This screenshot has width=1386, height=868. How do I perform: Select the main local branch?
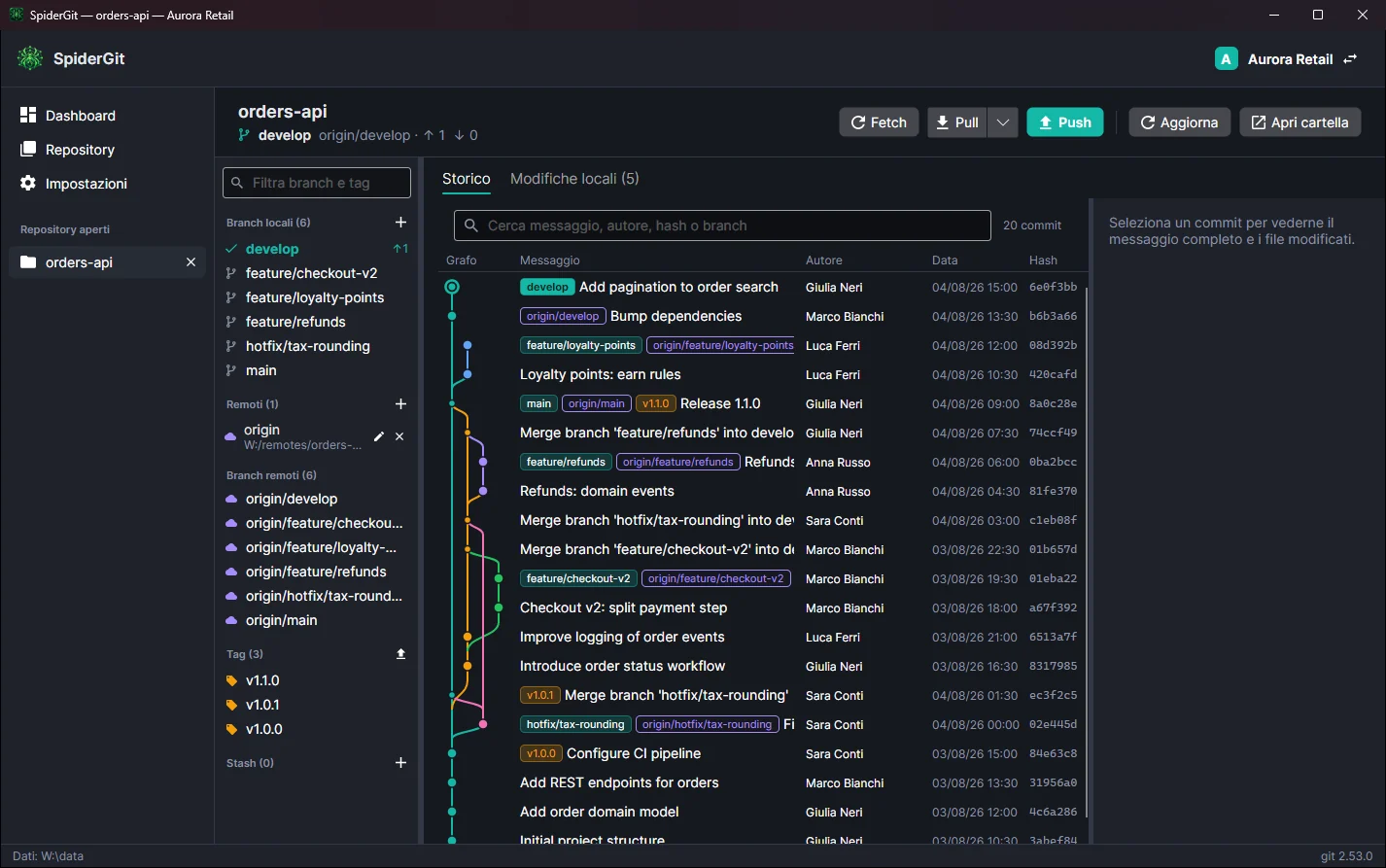pos(317,370)
